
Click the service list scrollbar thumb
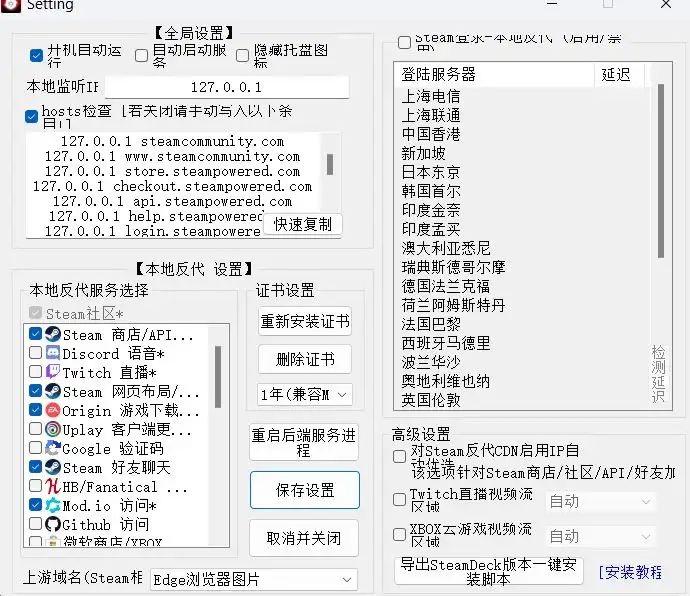(x=218, y=377)
